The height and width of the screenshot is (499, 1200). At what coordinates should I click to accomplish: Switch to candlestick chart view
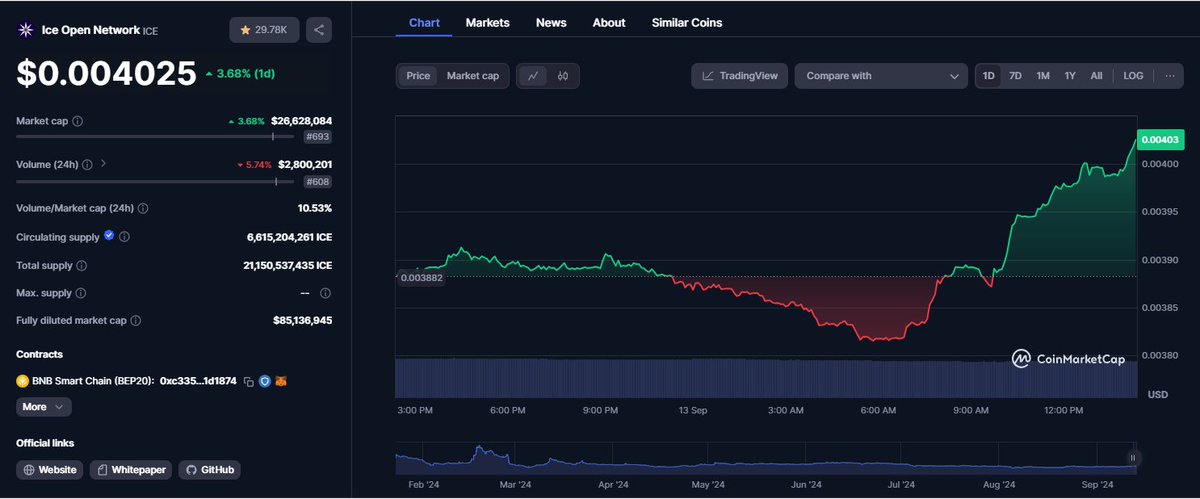coord(563,76)
